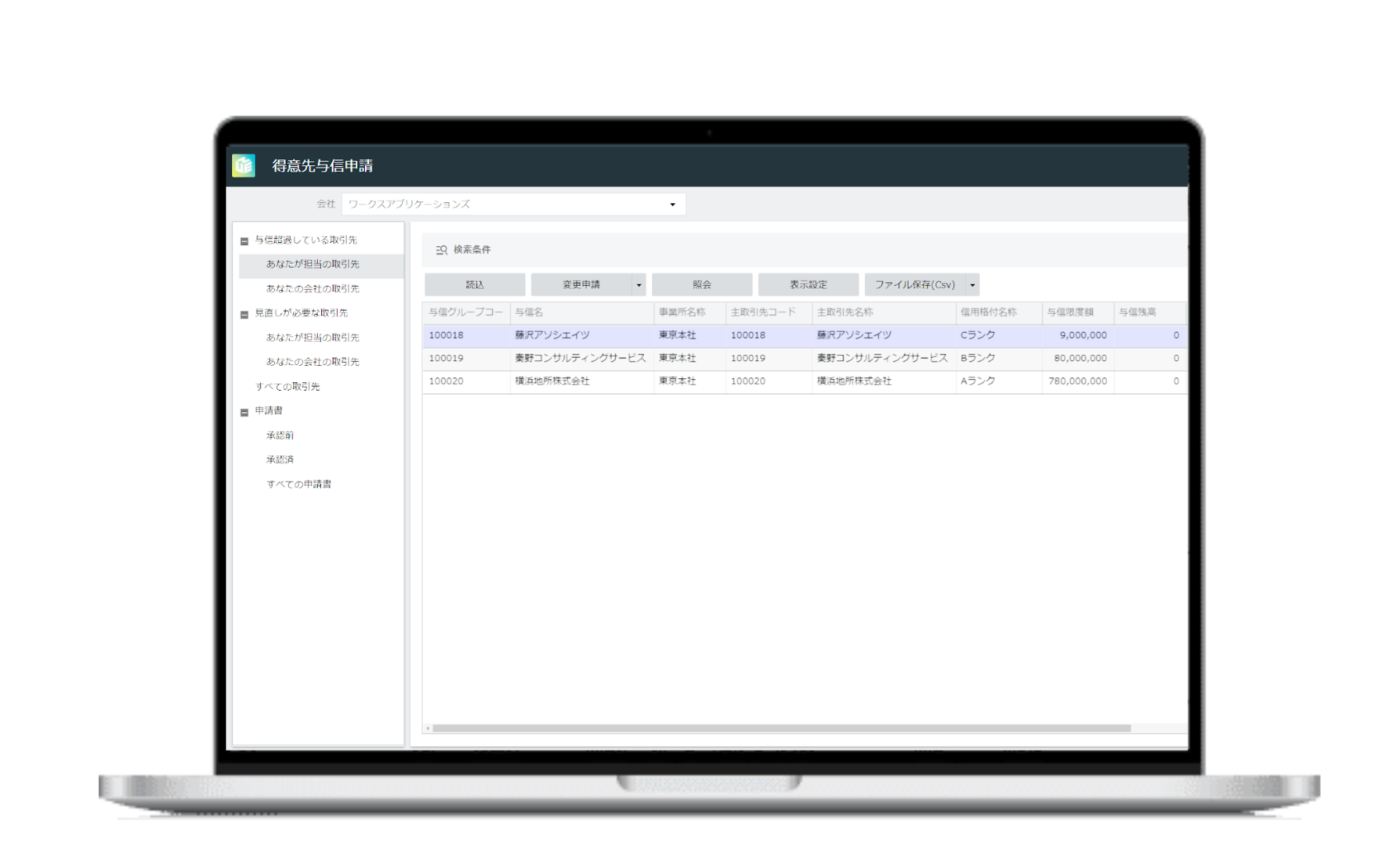
Task: Open the 変更申請 dropdown arrow
Action: (x=639, y=285)
